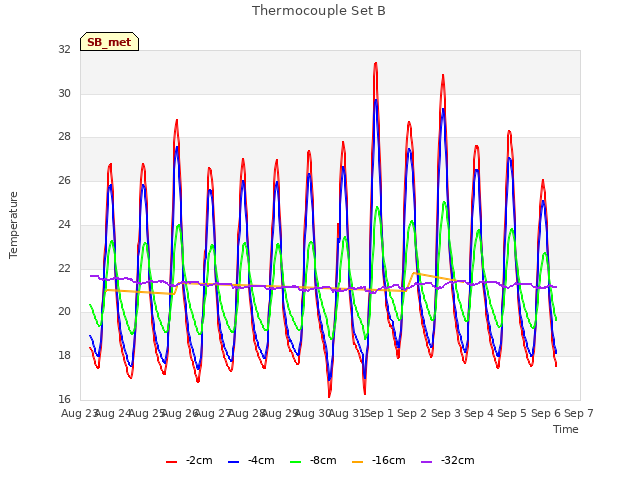Click the 16 y-axis tick label

tap(64, 399)
